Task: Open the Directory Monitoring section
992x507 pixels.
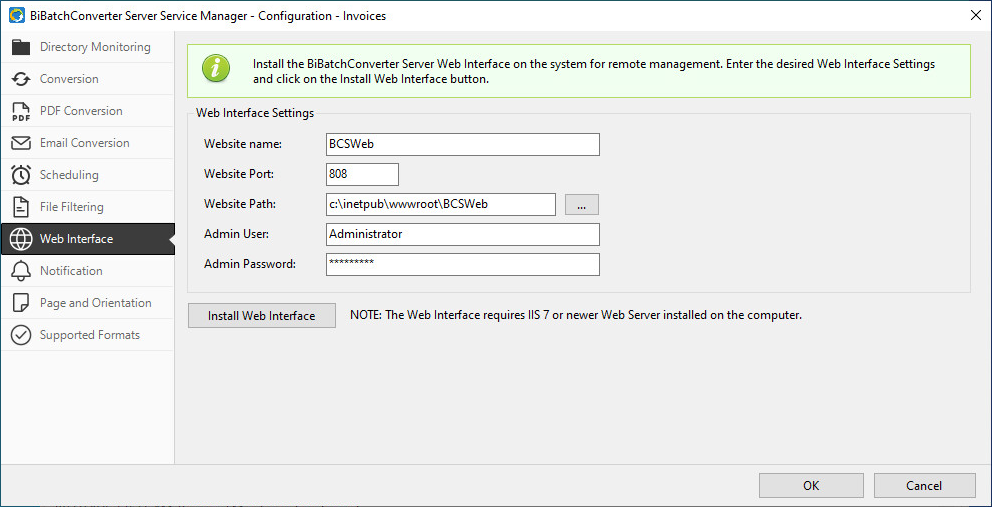Action: (x=95, y=47)
